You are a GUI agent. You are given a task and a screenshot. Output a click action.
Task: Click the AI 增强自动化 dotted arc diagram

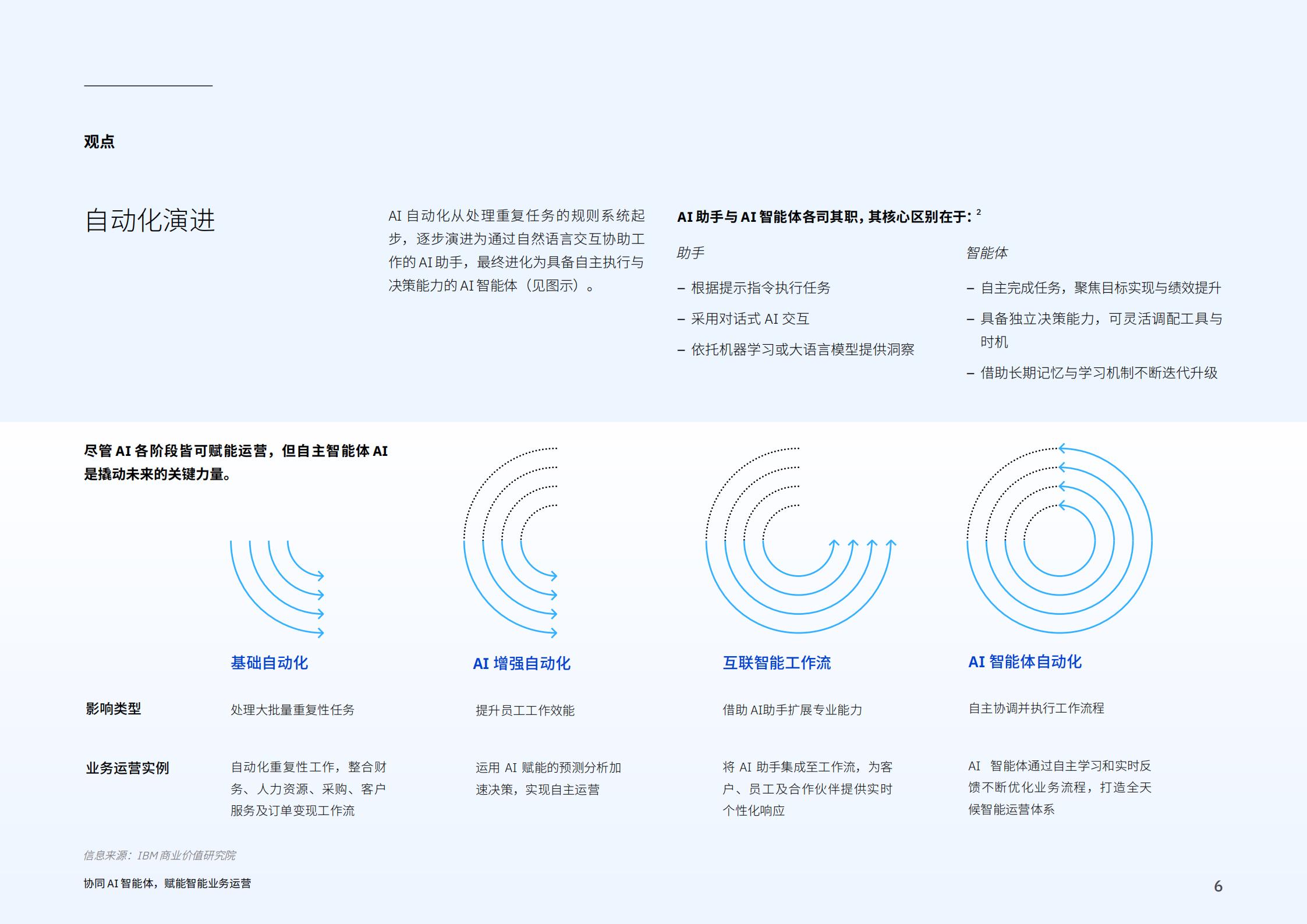point(511,541)
